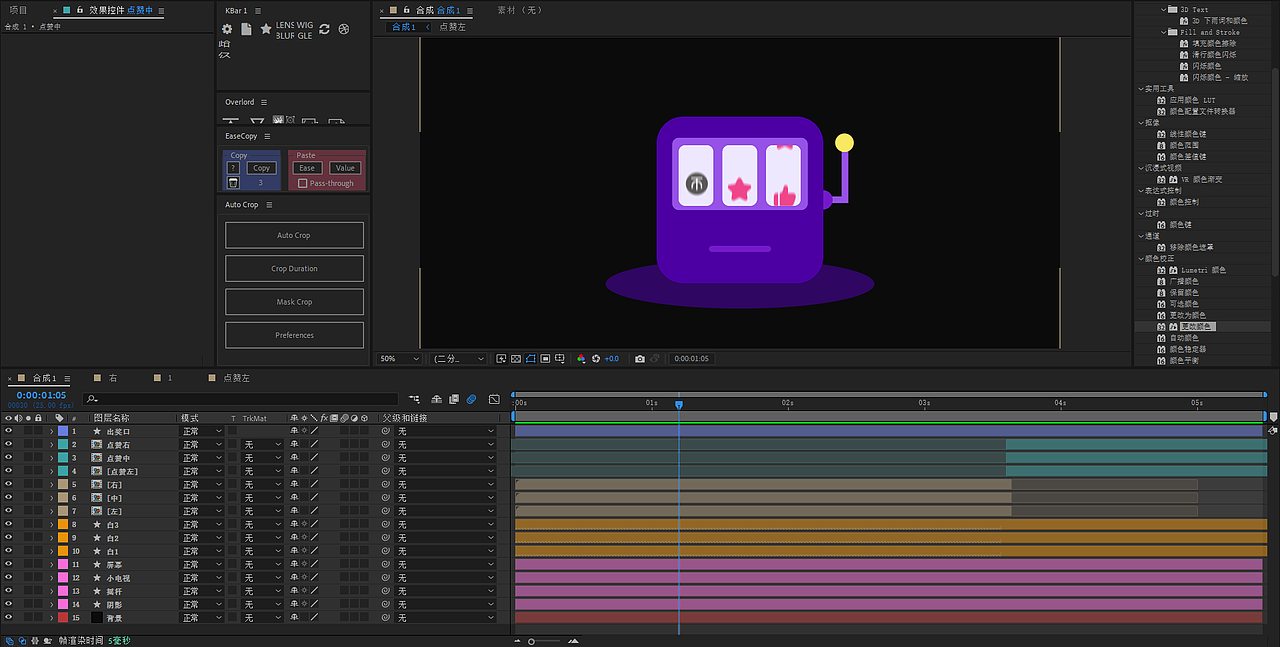Screen dimensions: 1280x647
Task: Open the 50% zoom level dropdown
Action: (400, 358)
